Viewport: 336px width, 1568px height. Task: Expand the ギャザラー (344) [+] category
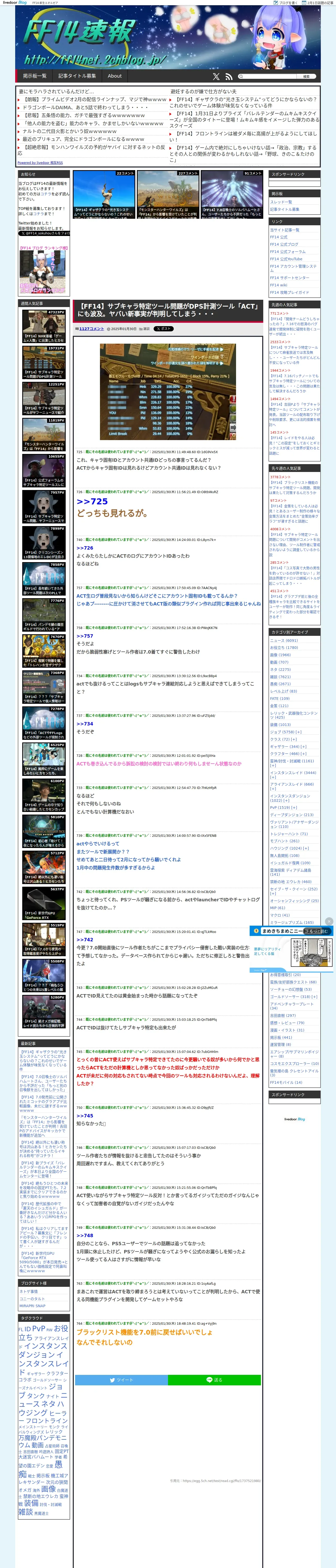coord(288,746)
